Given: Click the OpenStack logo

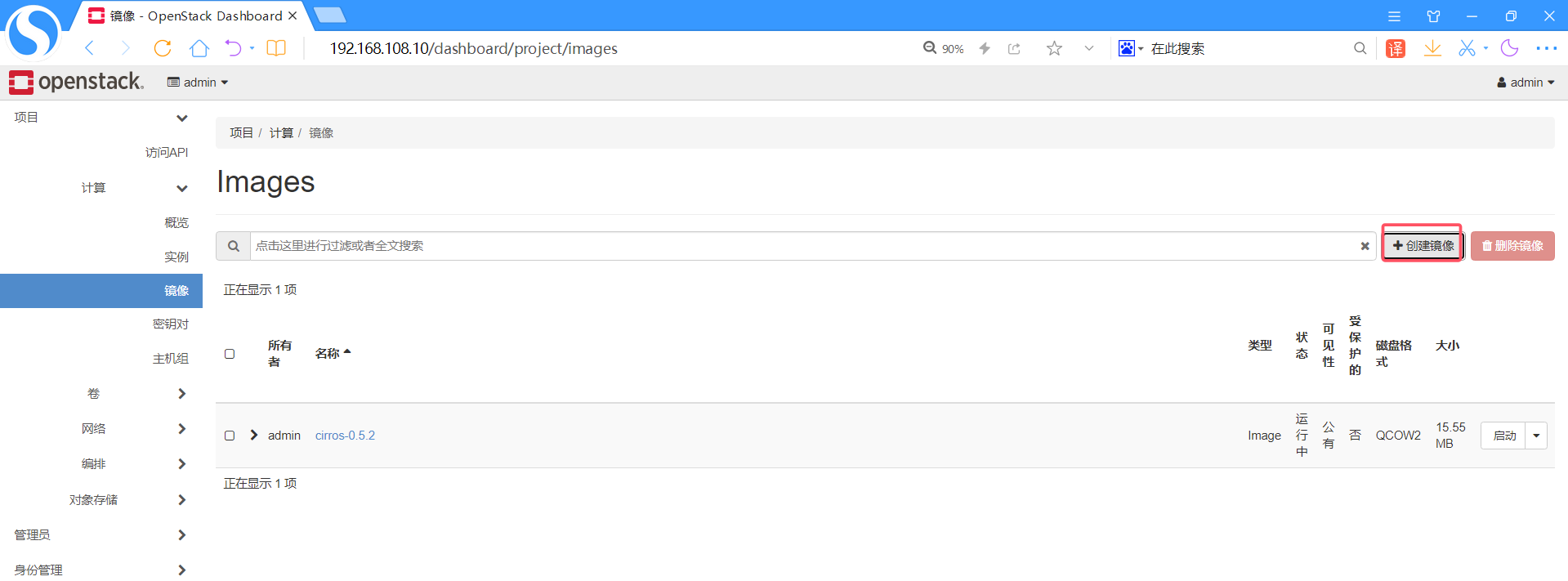Looking at the screenshot, I should click(76, 82).
